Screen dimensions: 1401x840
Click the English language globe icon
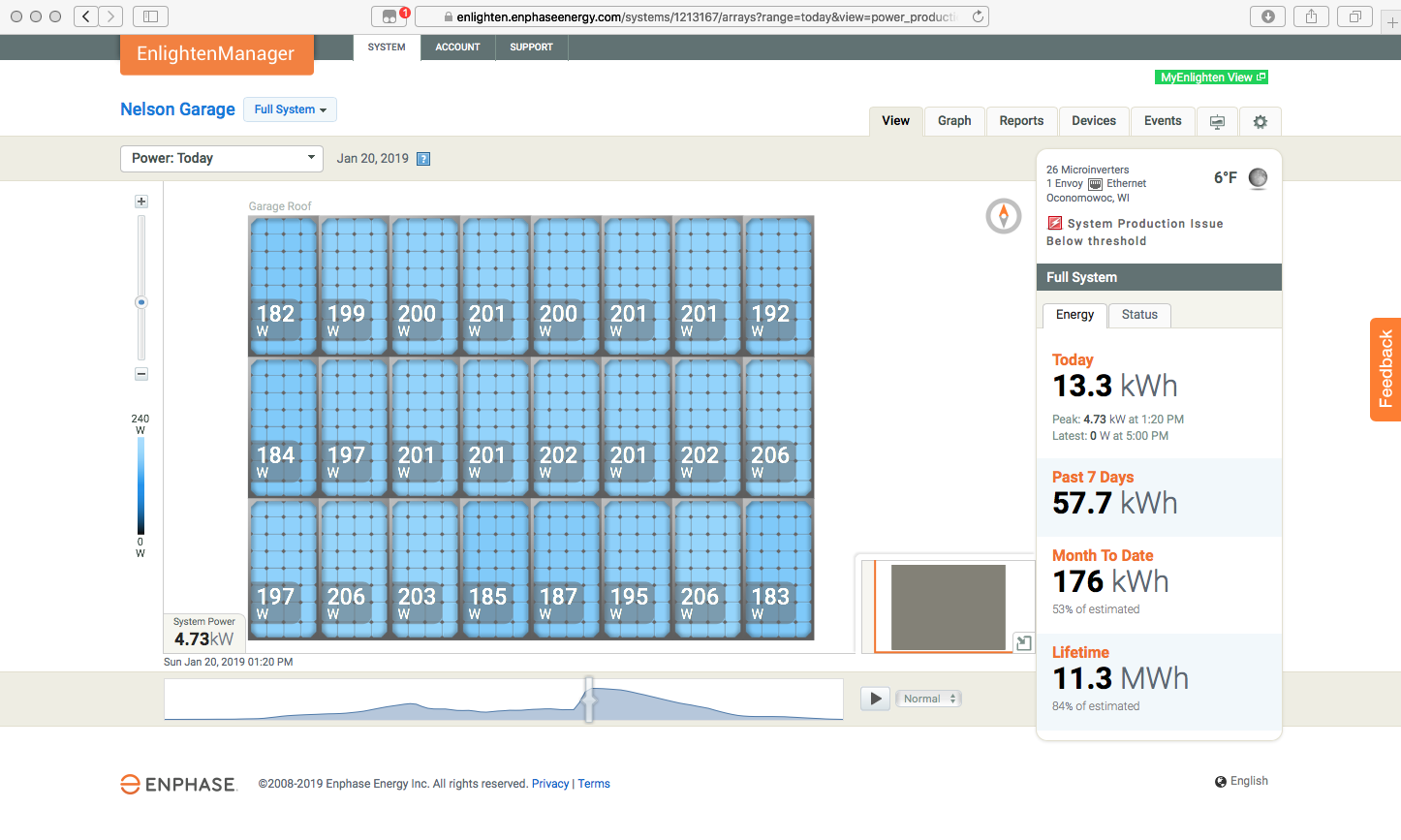(x=1221, y=781)
